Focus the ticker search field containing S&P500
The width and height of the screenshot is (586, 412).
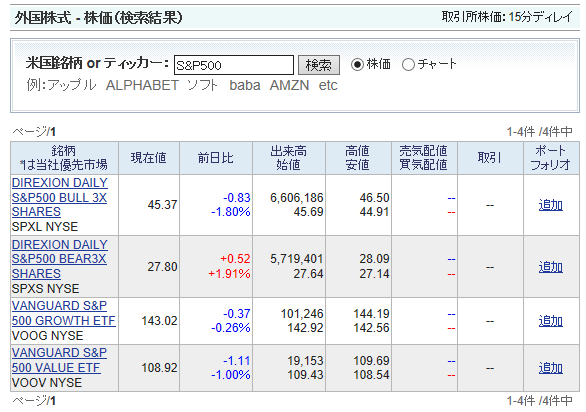pyautogui.click(x=234, y=65)
